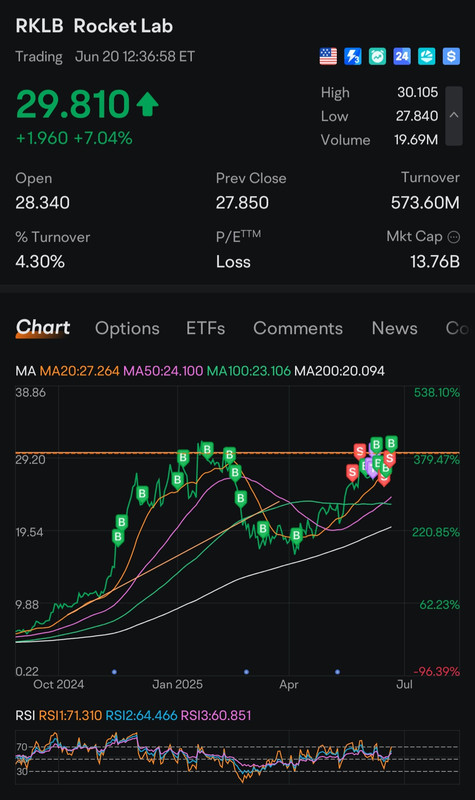The height and width of the screenshot is (800, 475).
Task: Tap the 29.20 price axis label
Action: click(31, 459)
